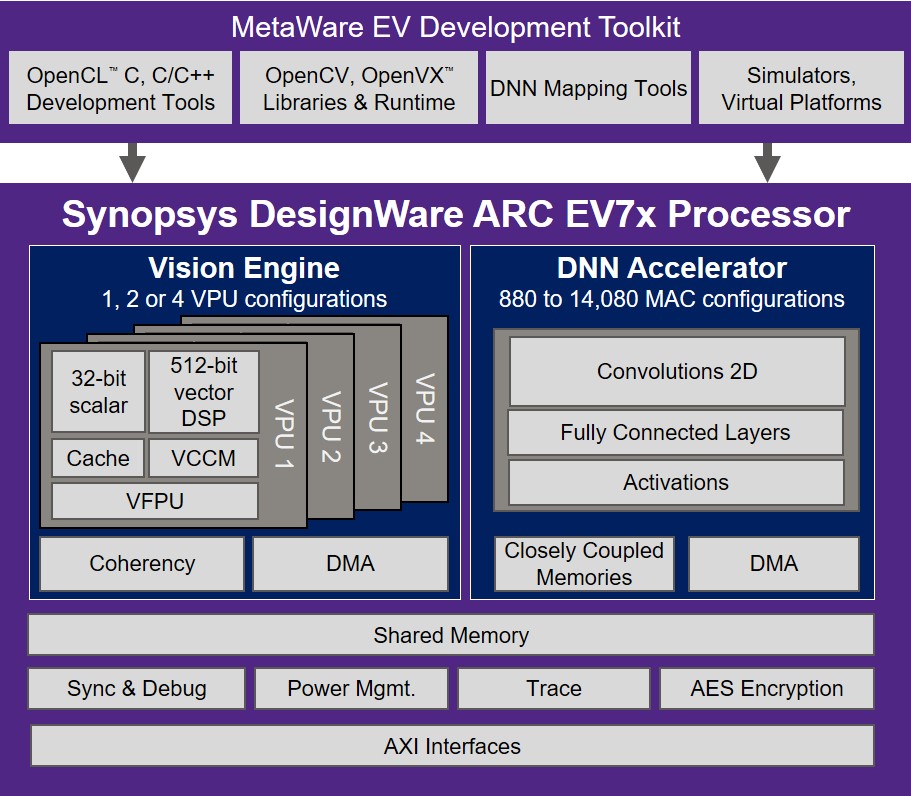
Task: Select the Convolutions 2D block
Action: tap(677, 371)
